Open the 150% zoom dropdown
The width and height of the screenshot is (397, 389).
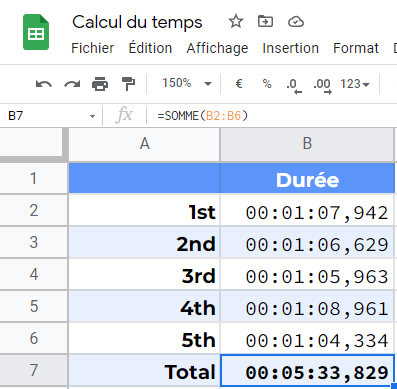pos(187,83)
